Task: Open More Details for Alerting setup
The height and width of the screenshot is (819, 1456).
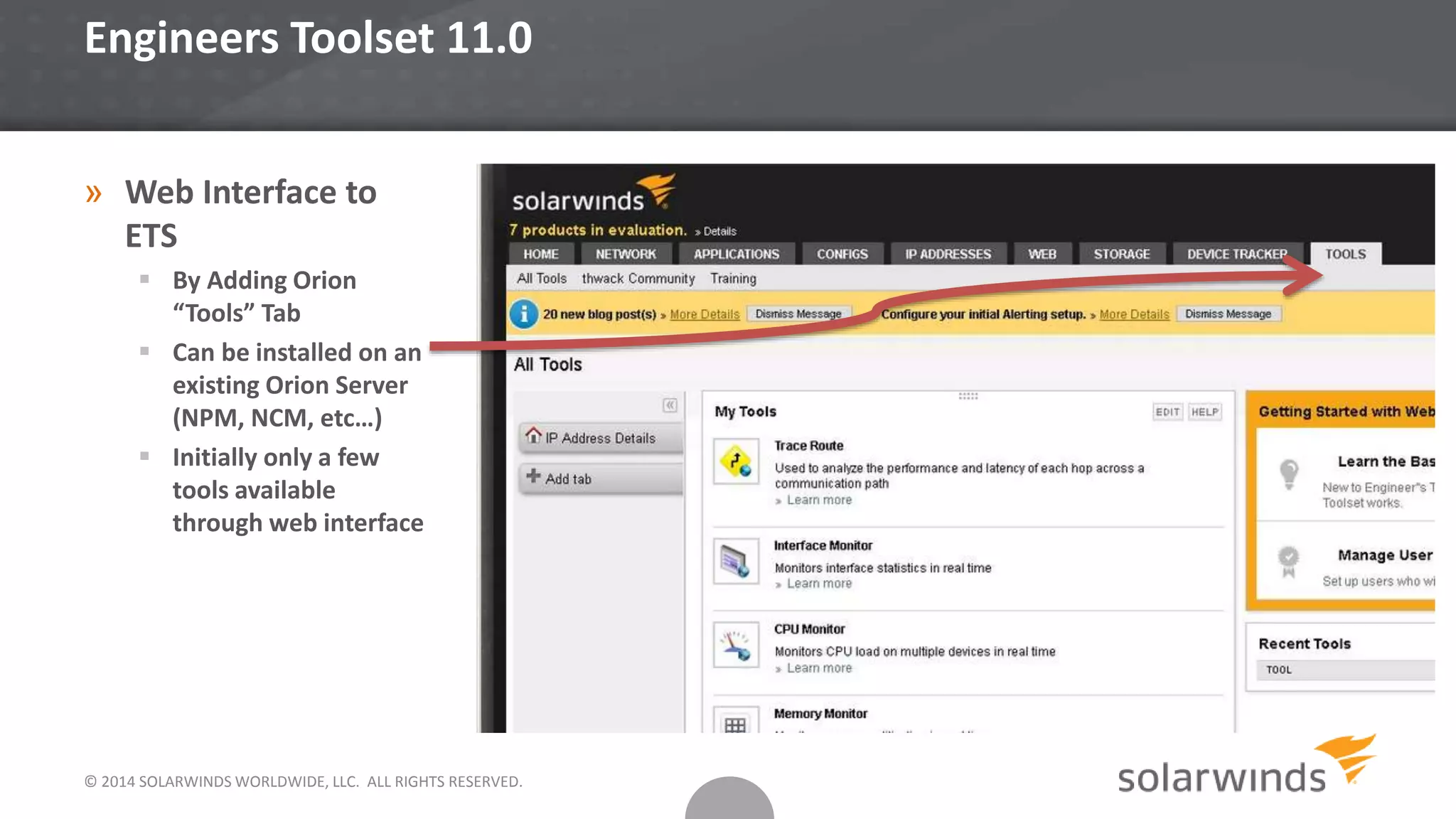Action: 1134,314
